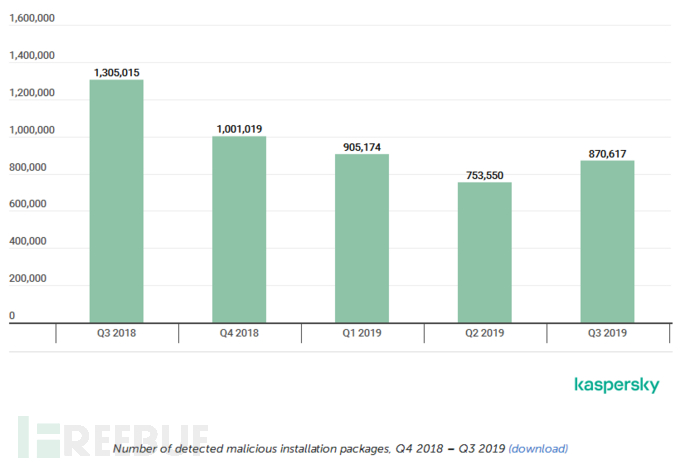This screenshot has width=690, height=465.
Task: Select the Q1 2019 axis label
Action: click(362, 334)
